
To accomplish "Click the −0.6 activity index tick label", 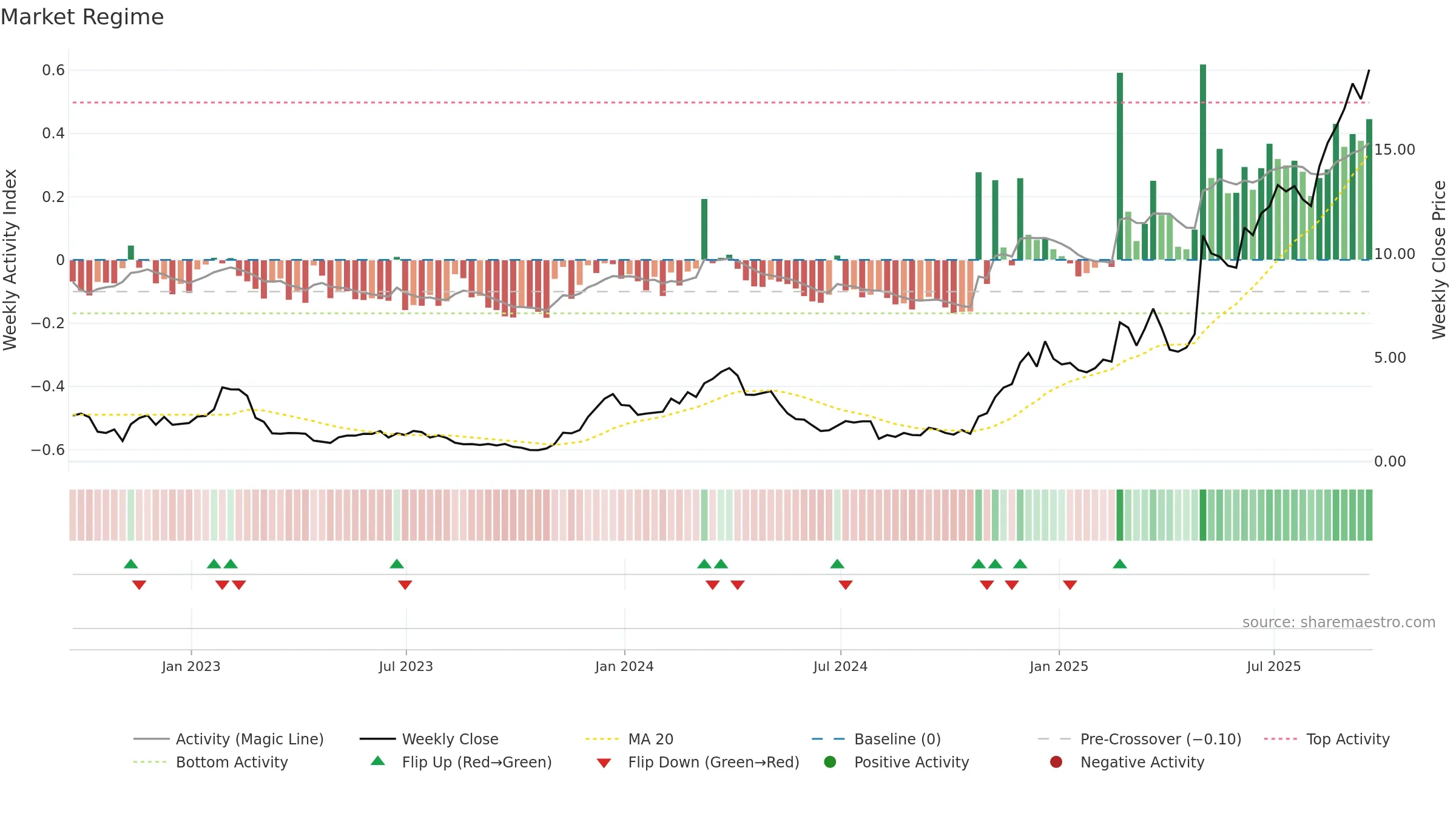I will click(x=47, y=450).
